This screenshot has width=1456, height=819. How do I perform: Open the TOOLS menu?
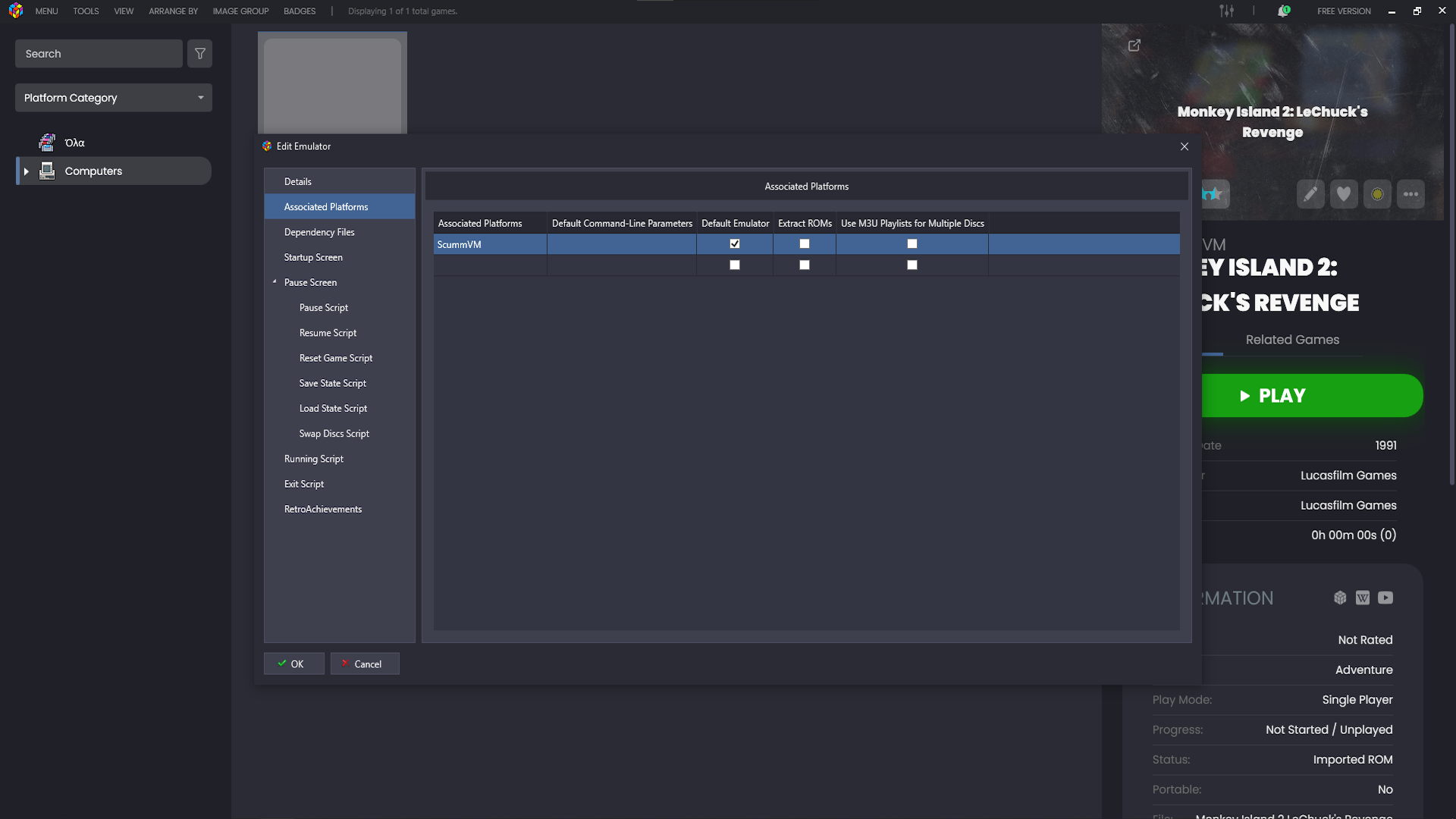click(86, 11)
